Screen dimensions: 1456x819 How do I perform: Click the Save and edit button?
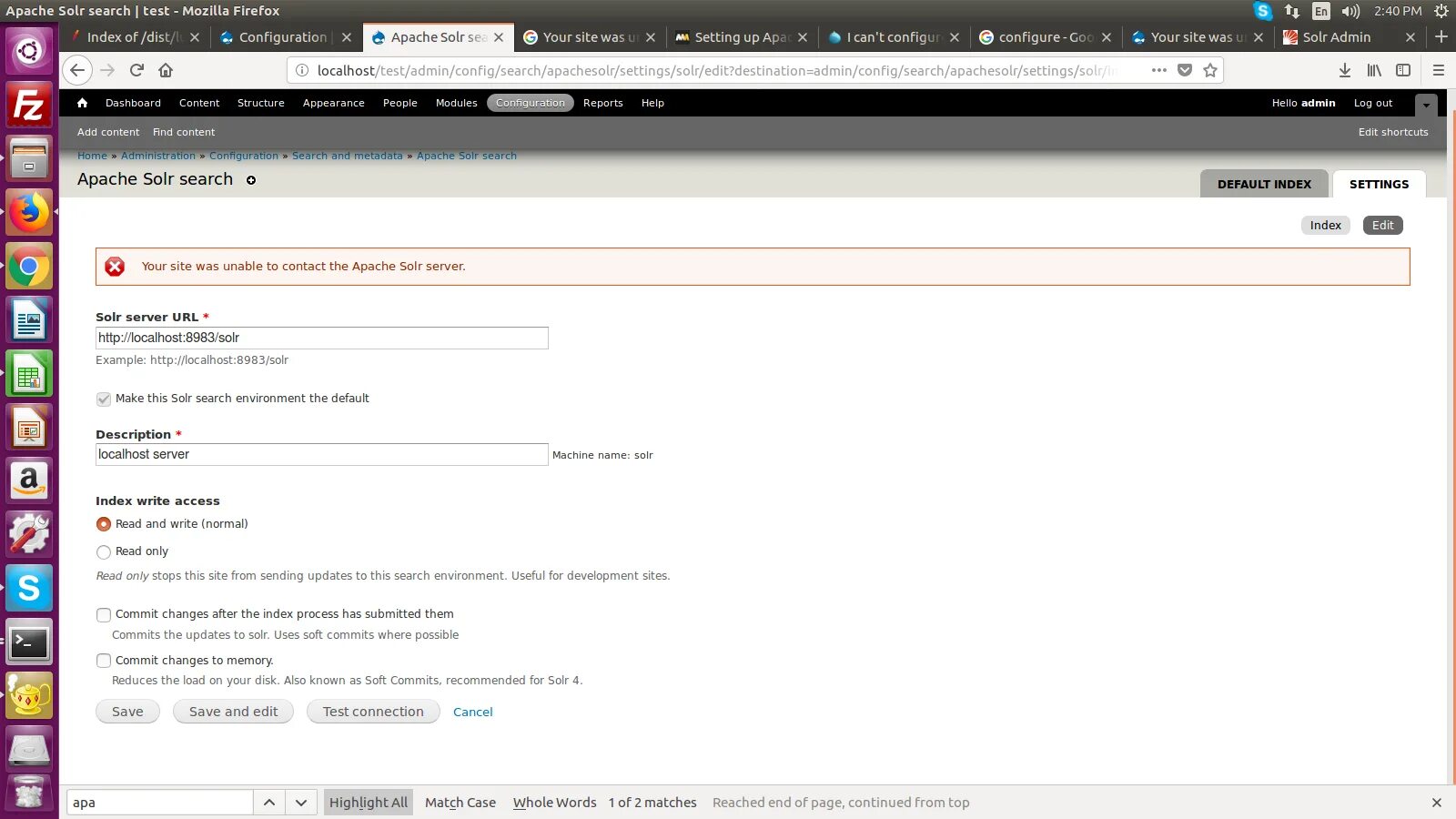pyautogui.click(x=233, y=712)
